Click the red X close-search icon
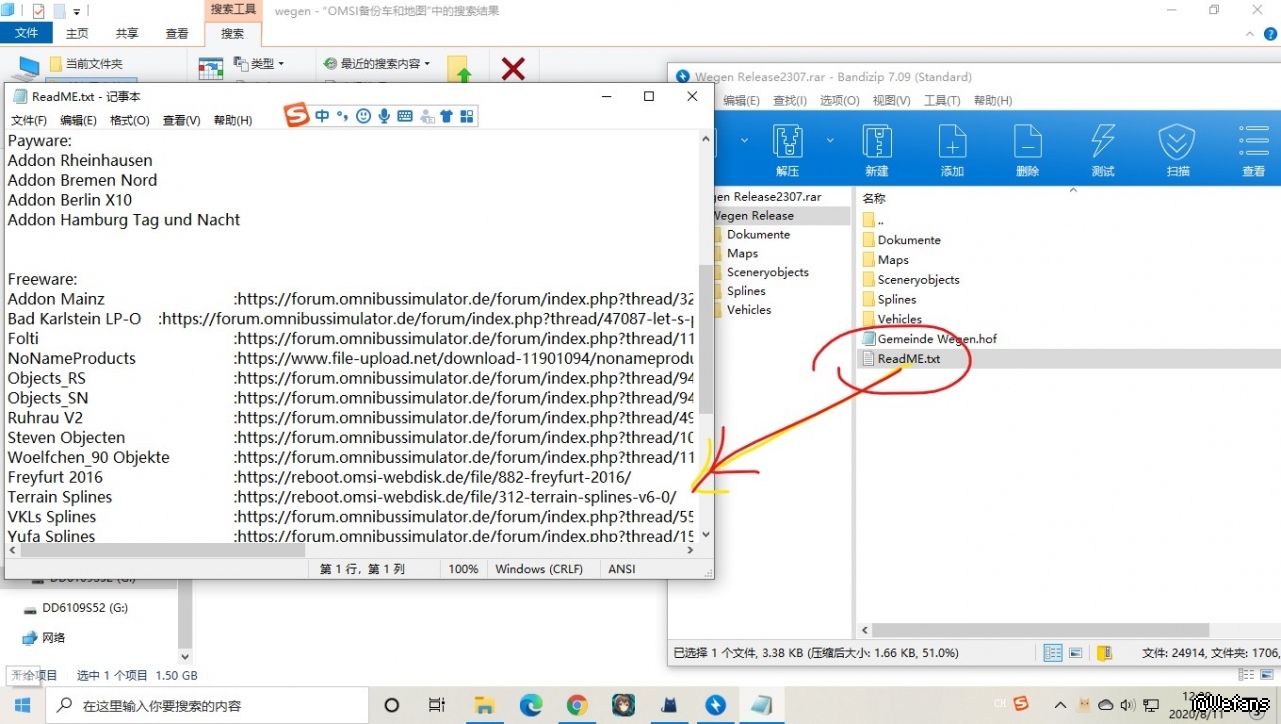The height and width of the screenshot is (724, 1281). click(513, 68)
